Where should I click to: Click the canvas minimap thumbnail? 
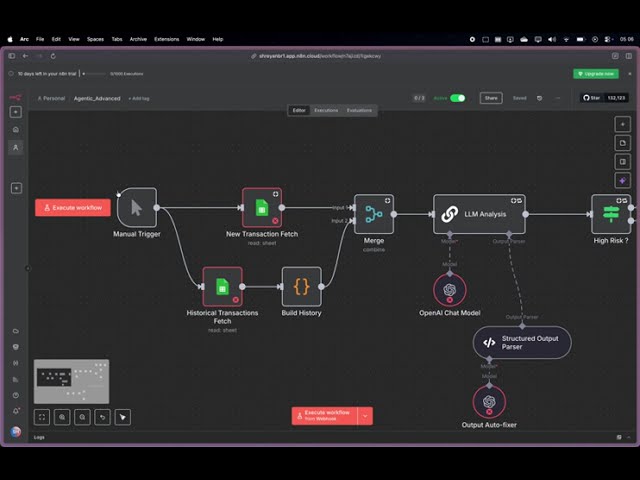click(x=71, y=381)
